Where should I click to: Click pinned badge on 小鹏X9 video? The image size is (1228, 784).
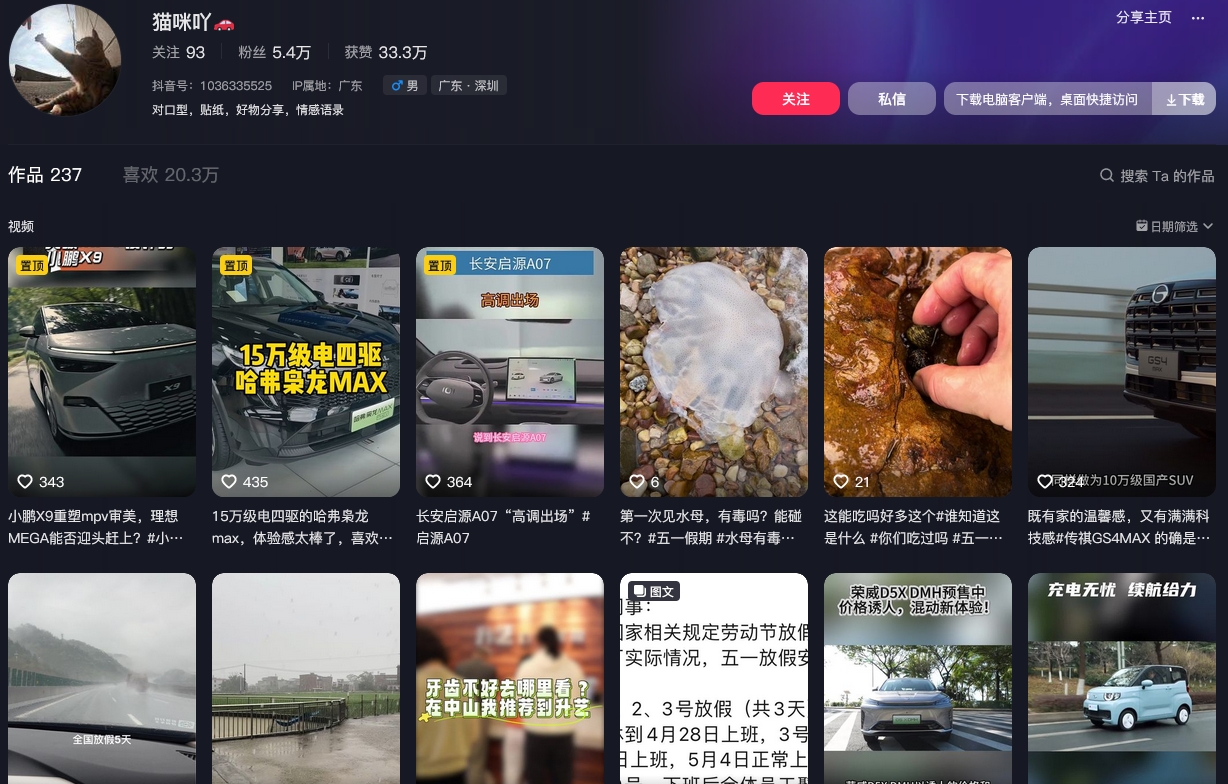click(x=32, y=265)
